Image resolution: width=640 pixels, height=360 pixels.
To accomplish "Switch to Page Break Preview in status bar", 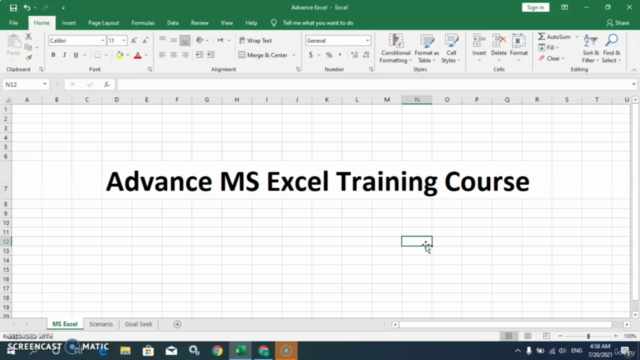I will [546, 336].
